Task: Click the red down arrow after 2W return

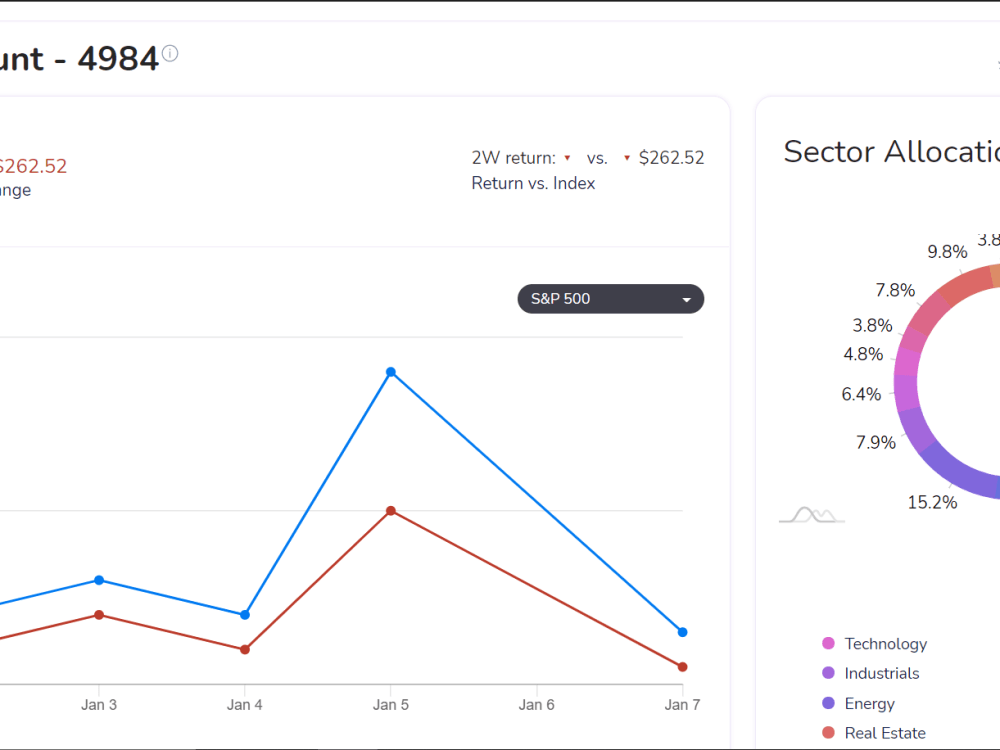Action: coord(567,158)
